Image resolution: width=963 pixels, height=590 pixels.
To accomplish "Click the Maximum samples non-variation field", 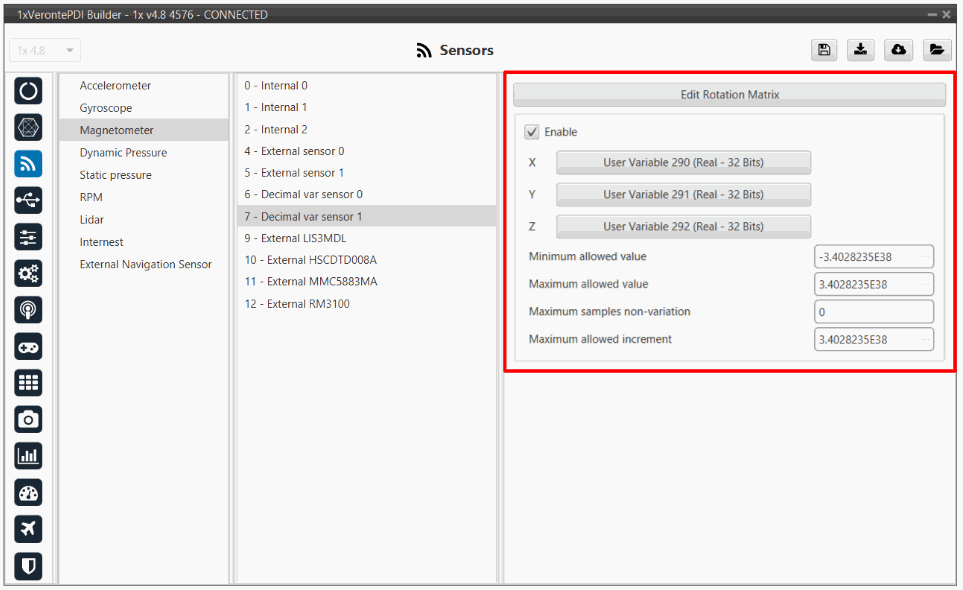I will click(873, 312).
